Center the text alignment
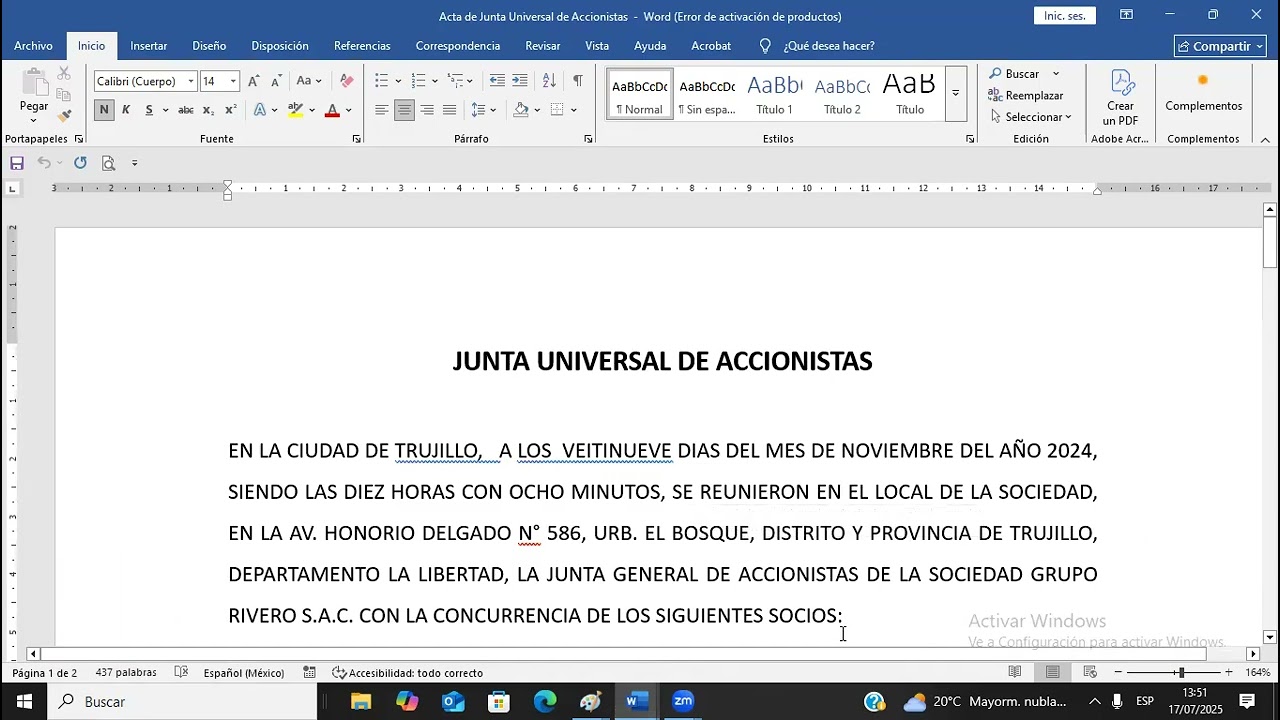 click(404, 110)
